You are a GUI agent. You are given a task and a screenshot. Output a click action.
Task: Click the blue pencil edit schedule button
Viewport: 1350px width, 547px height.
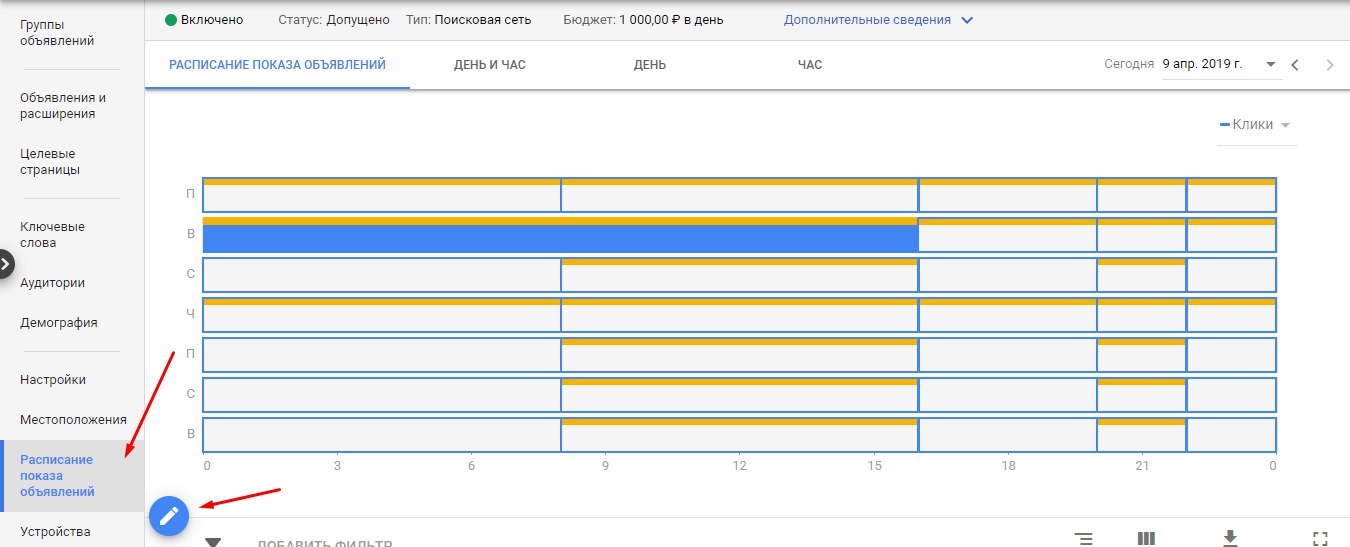pos(169,516)
